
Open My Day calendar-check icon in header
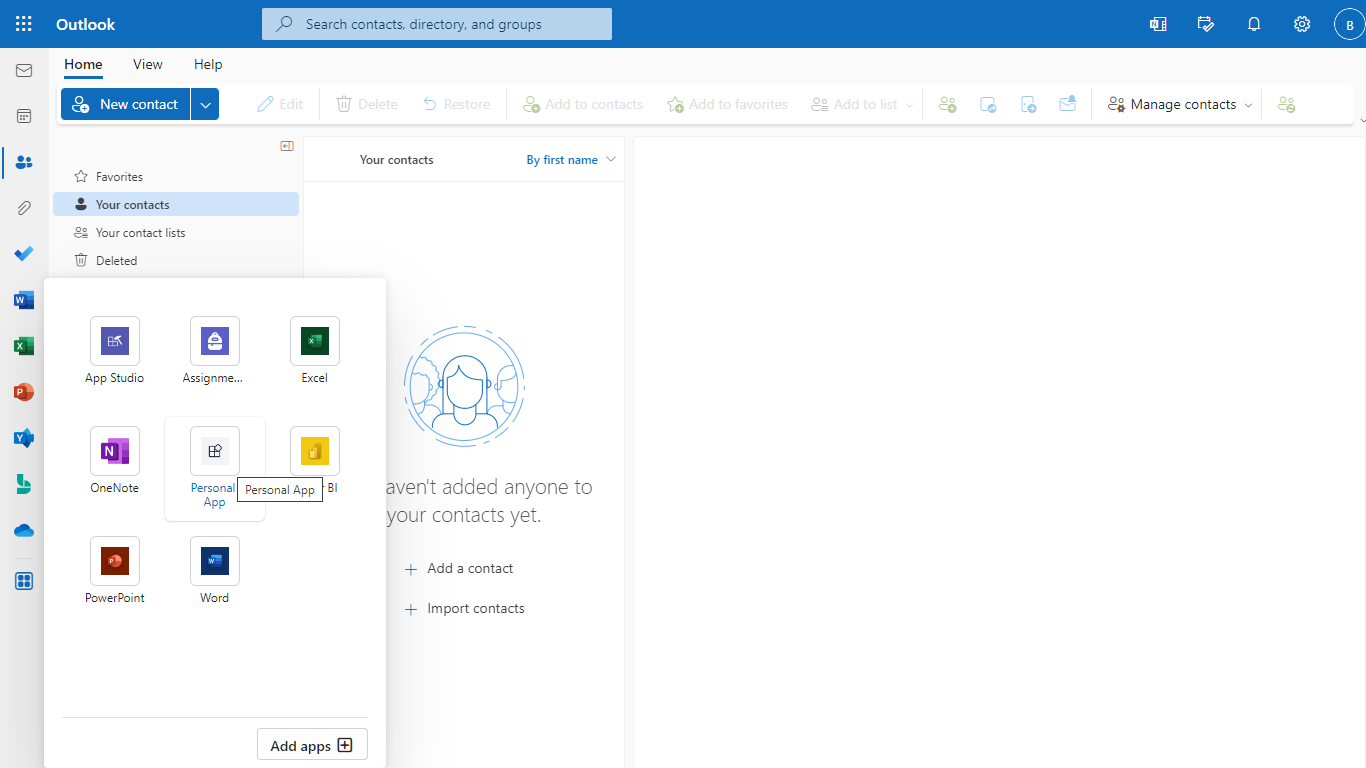[x=1206, y=24]
